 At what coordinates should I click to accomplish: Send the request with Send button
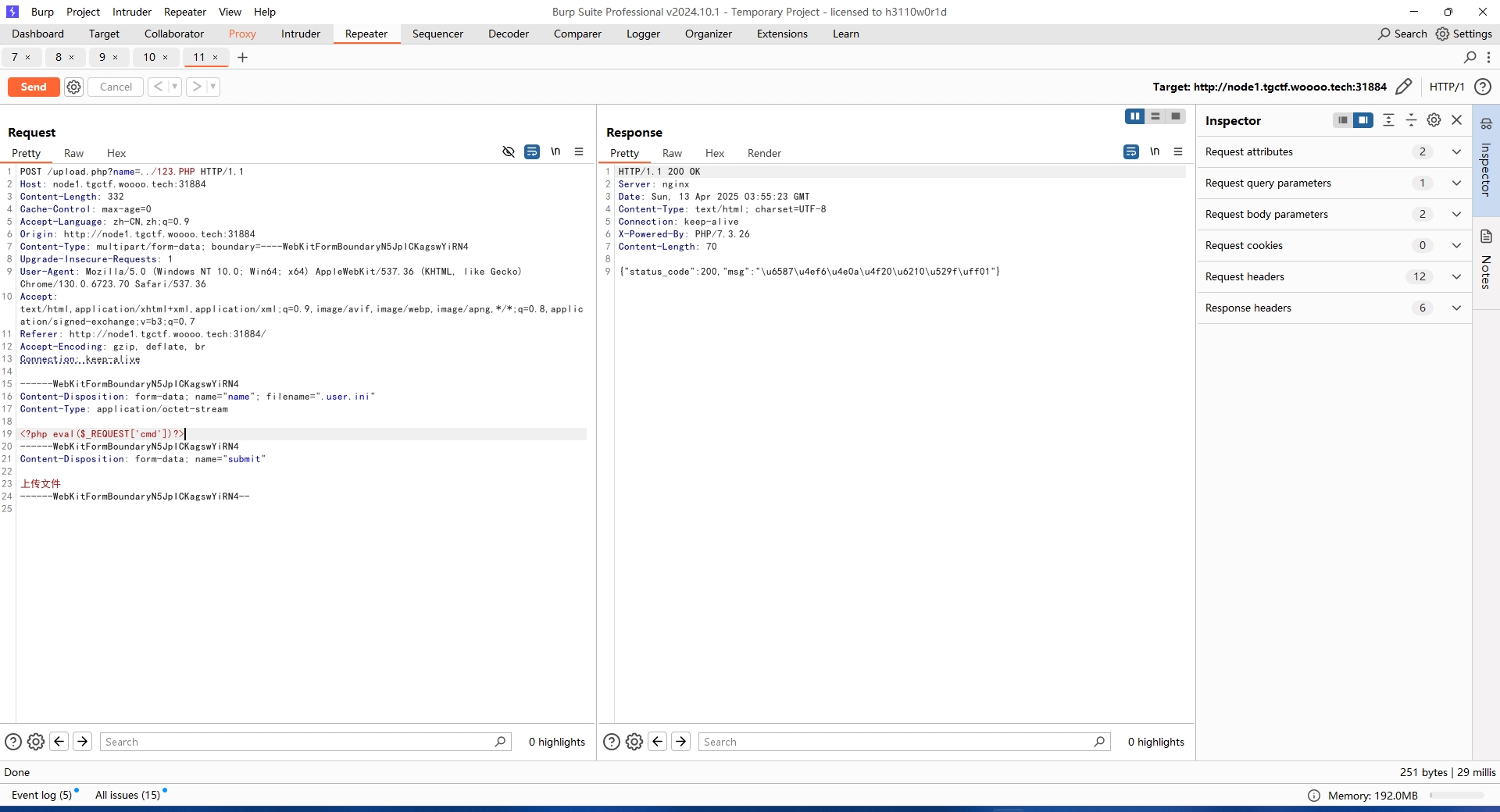tap(34, 87)
